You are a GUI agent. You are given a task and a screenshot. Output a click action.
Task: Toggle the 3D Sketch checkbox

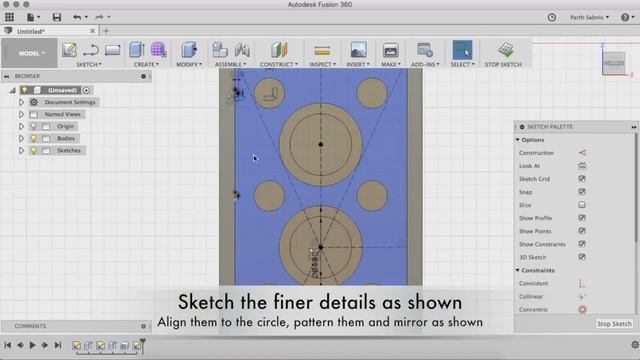click(x=582, y=257)
